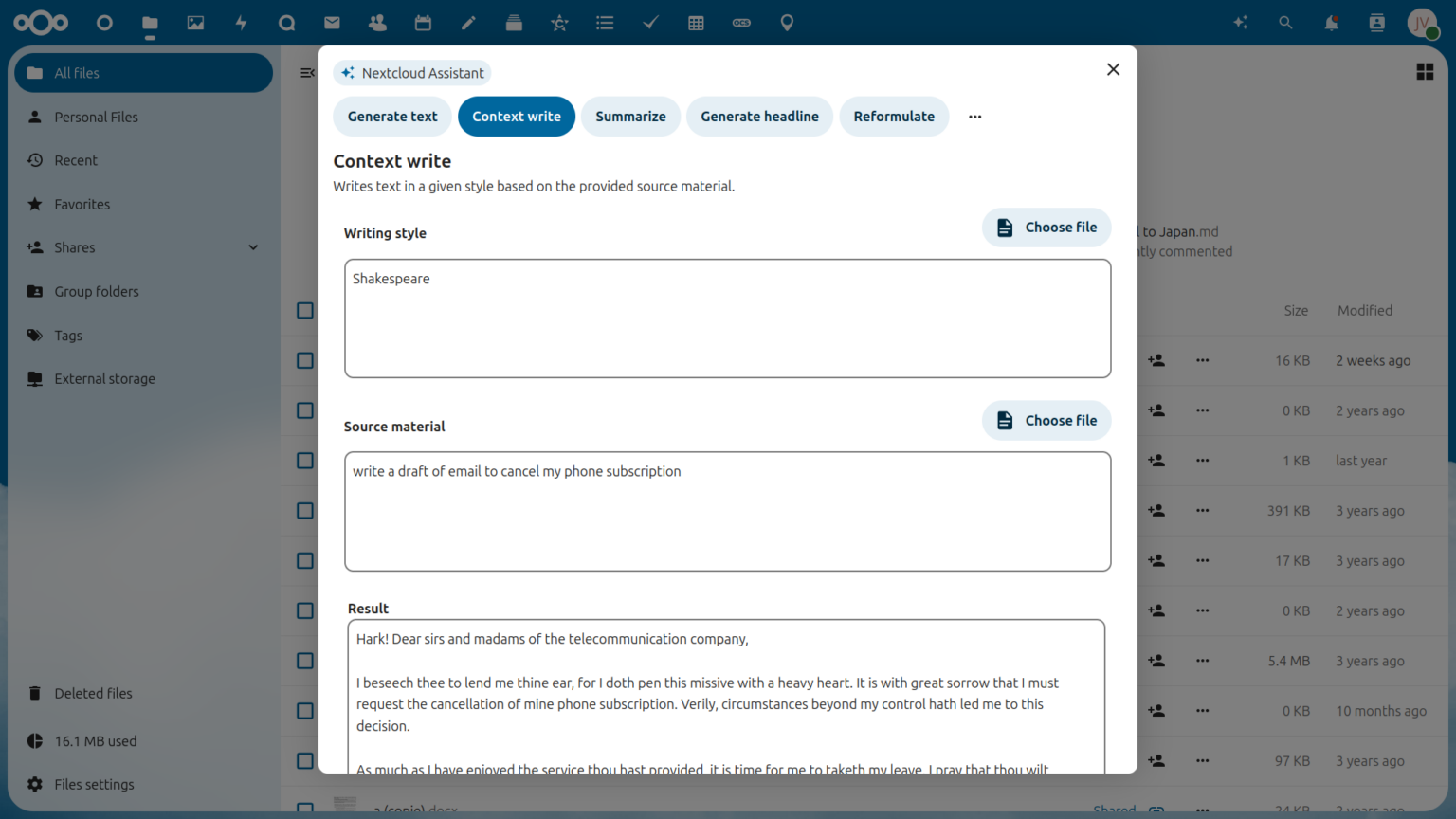Open the three-dot menu on the 5.4 MB file row

click(1202, 661)
